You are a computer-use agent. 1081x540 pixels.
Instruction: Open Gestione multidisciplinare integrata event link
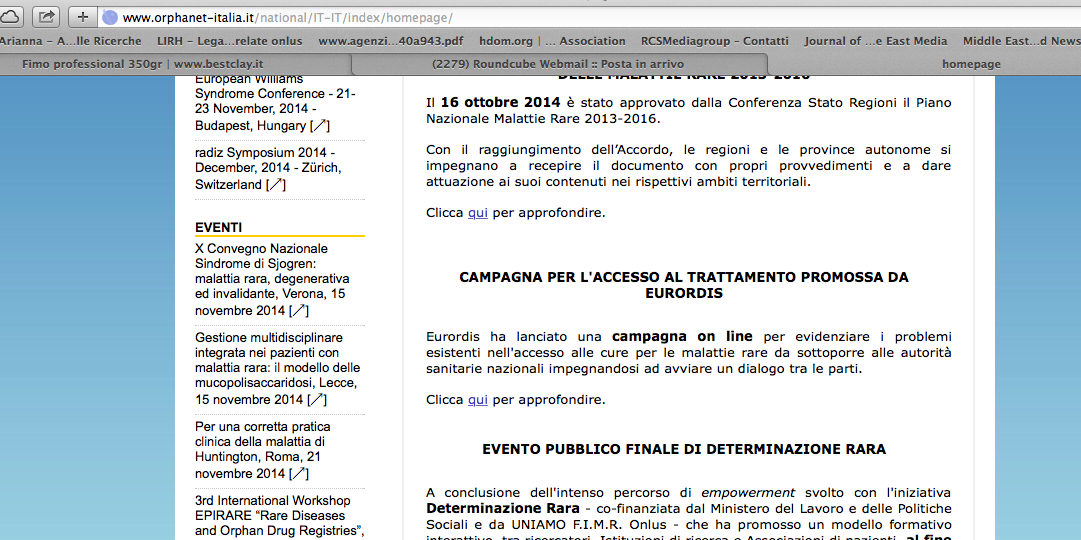(x=277, y=368)
